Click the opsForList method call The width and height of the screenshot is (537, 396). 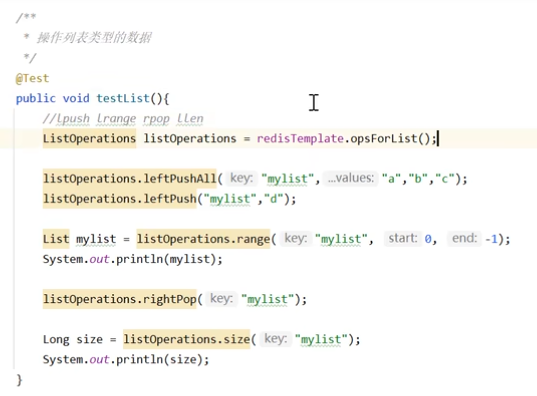point(384,139)
